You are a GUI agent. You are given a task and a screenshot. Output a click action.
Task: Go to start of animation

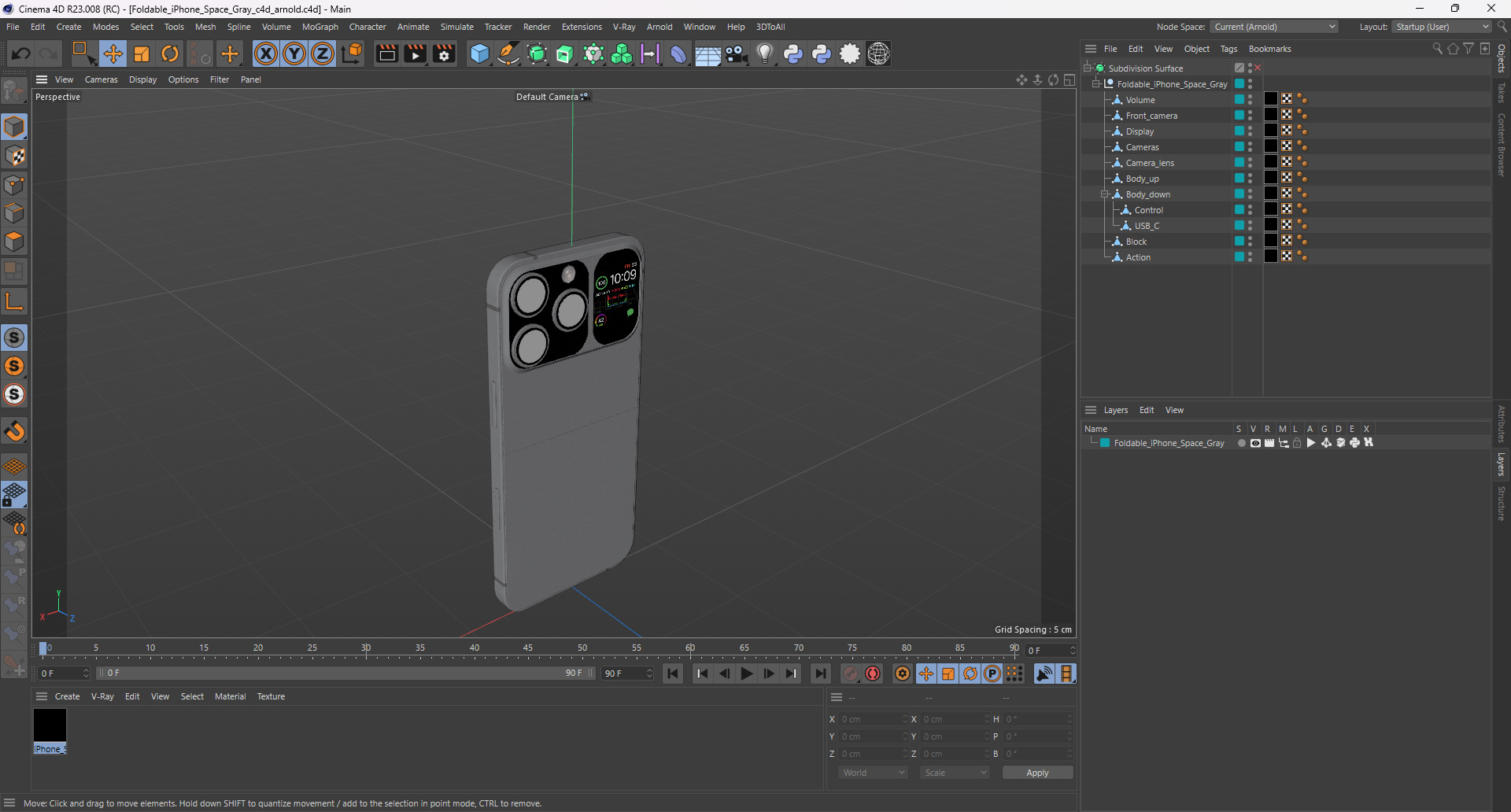pyautogui.click(x=673, y=674)
